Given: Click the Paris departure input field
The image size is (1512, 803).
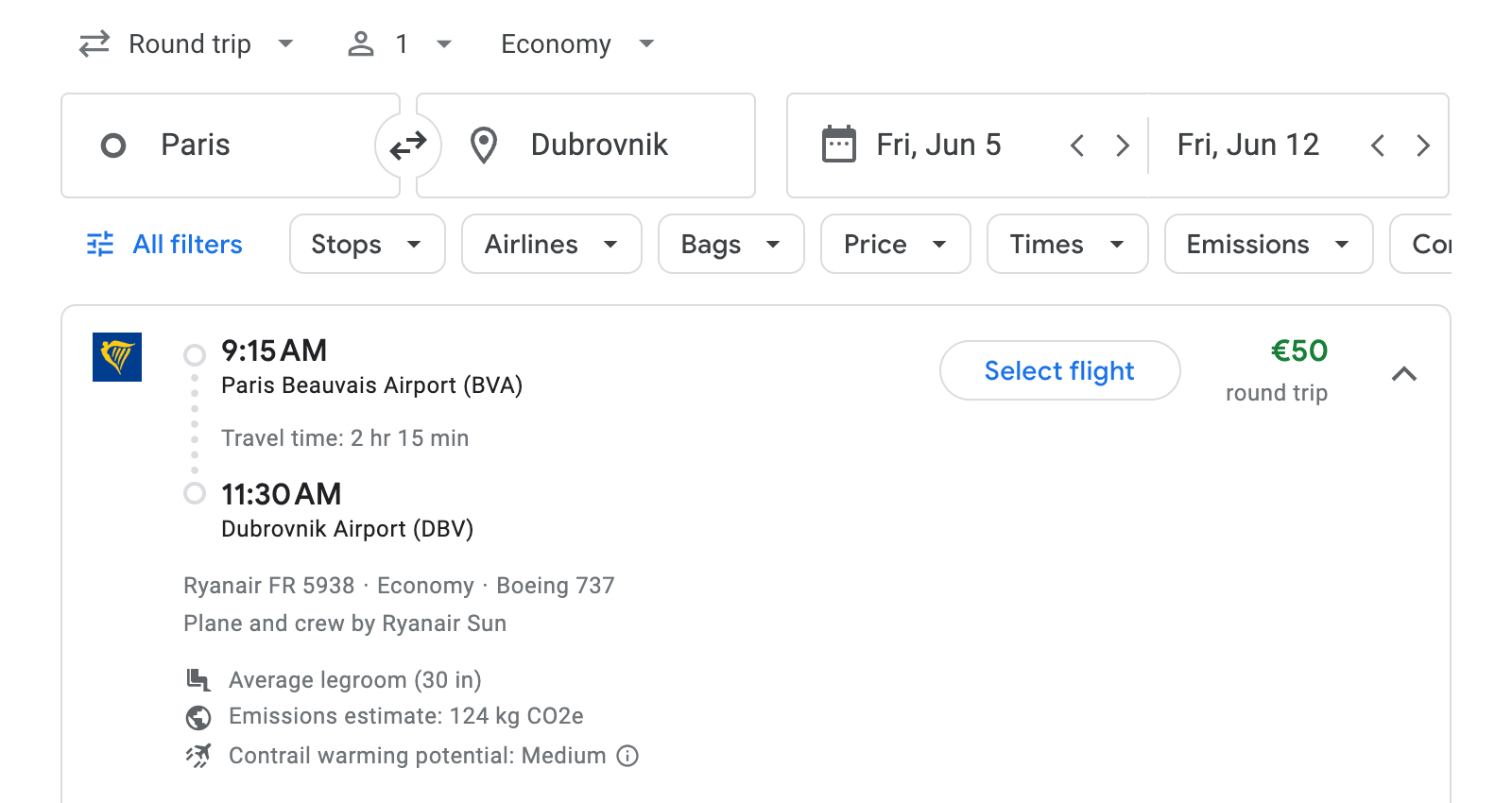Looking at the screenshot, I should pyautogui.click(x=236, y=145).
